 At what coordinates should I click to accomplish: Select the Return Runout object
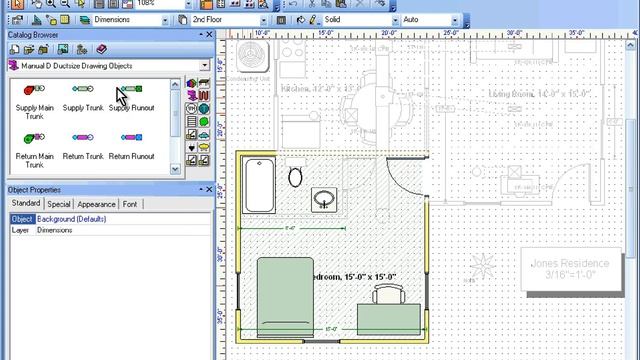[x=131, y=146]
